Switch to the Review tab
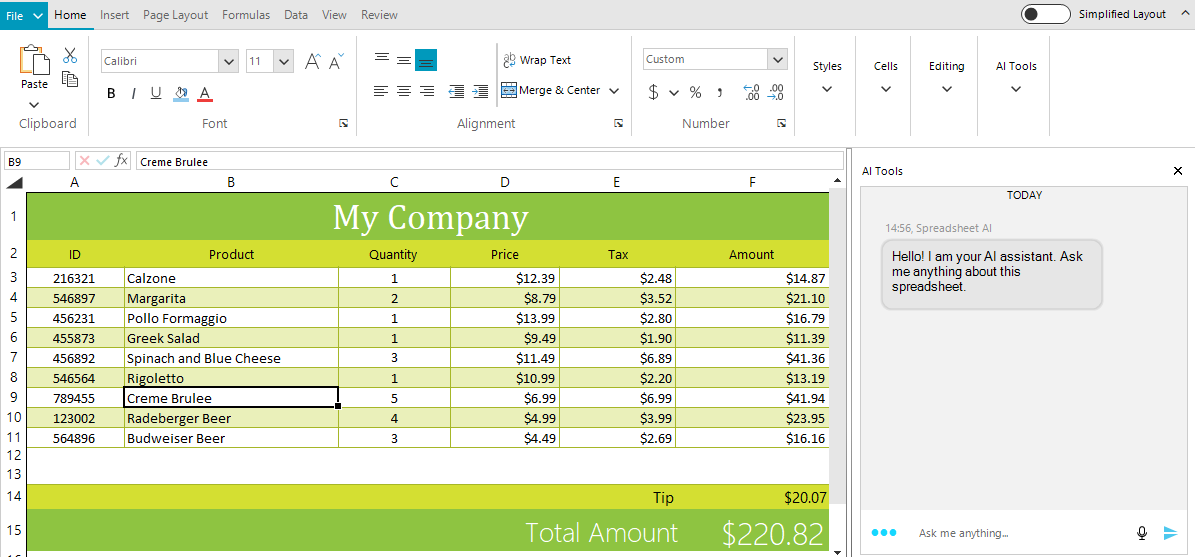1195x557 pixels. [x=379, y=14]
